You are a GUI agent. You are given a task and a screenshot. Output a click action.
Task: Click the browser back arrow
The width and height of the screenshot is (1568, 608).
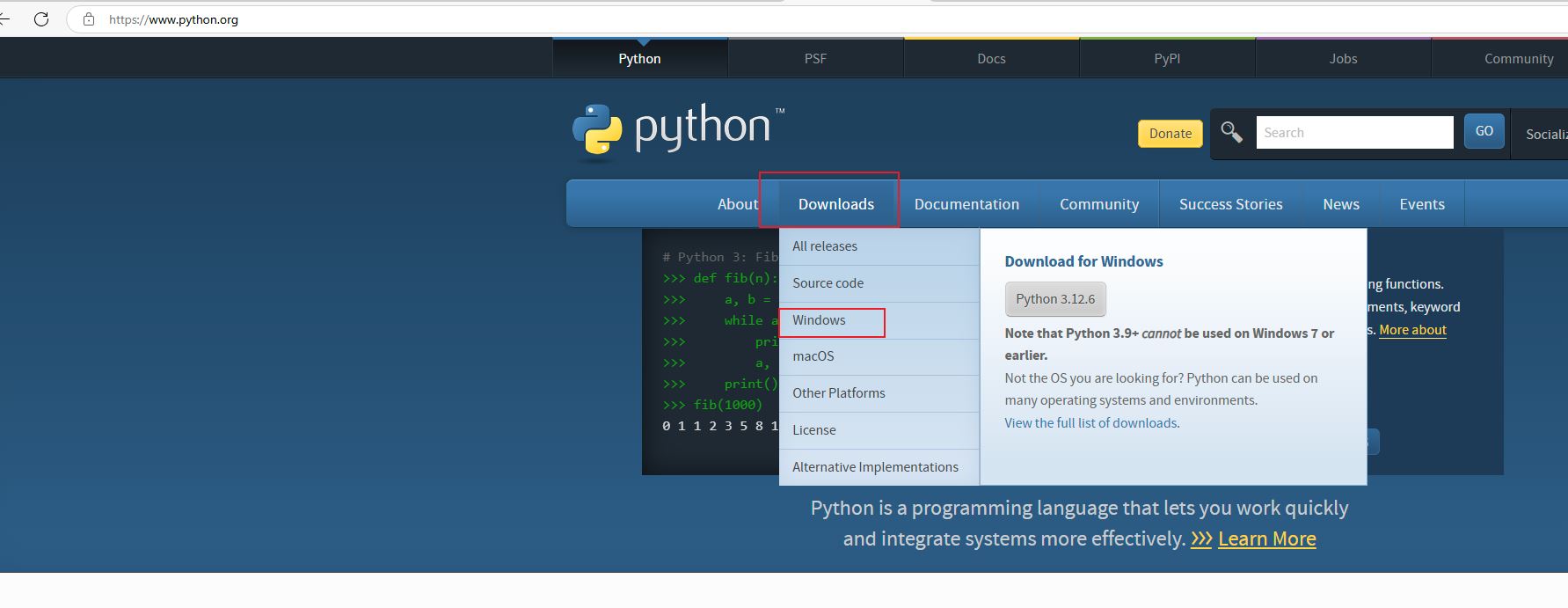coord(4,19)
